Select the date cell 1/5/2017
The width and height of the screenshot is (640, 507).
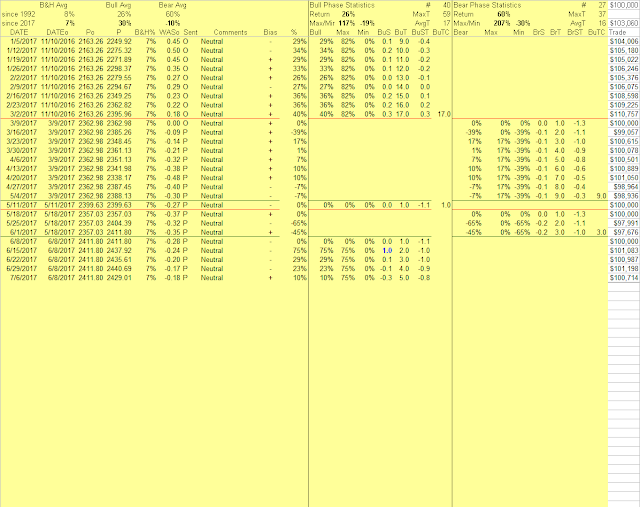[24, 41]
